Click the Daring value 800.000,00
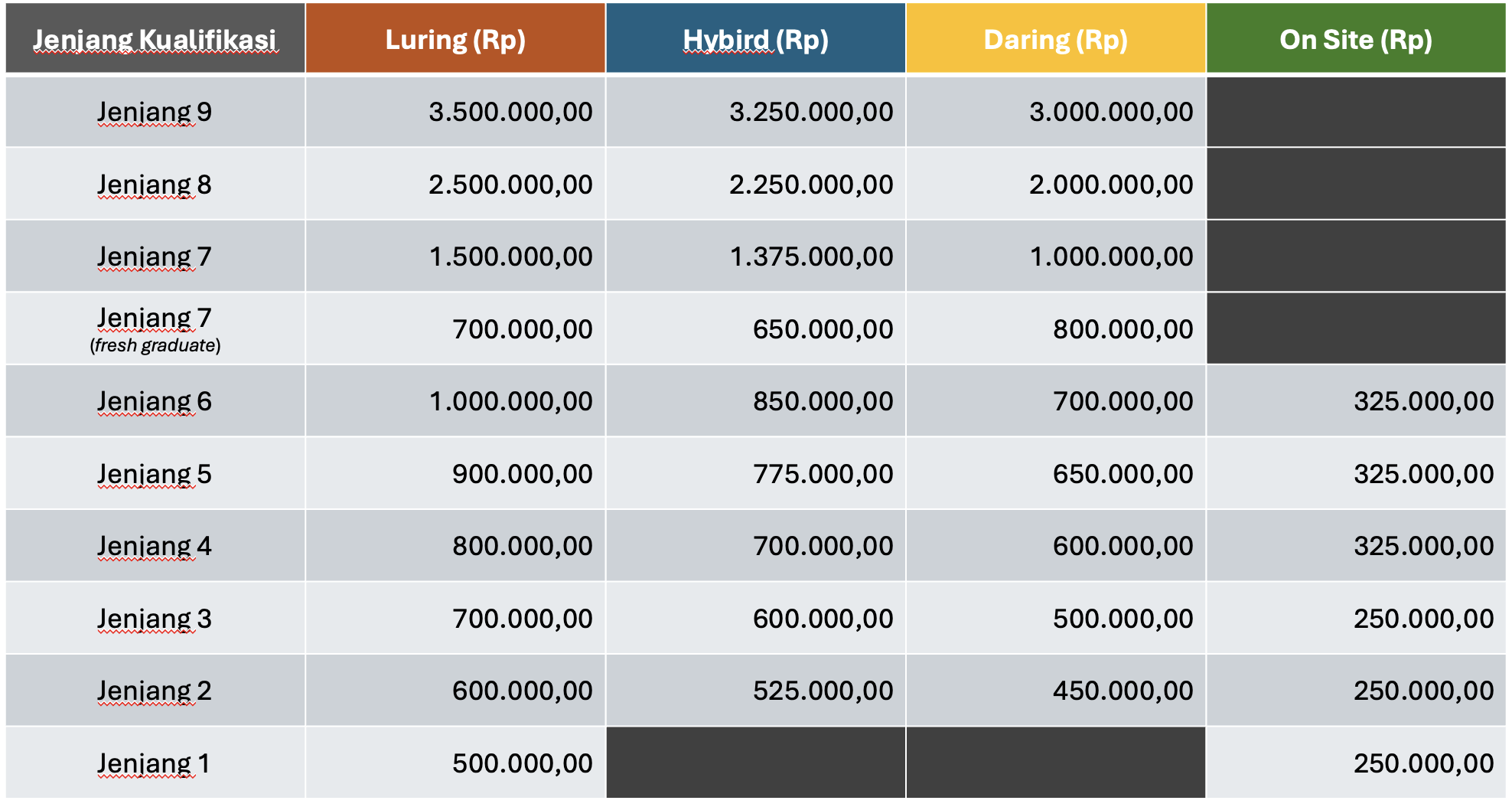This screenshot has width=1512, height=807. coord(1123,329)
